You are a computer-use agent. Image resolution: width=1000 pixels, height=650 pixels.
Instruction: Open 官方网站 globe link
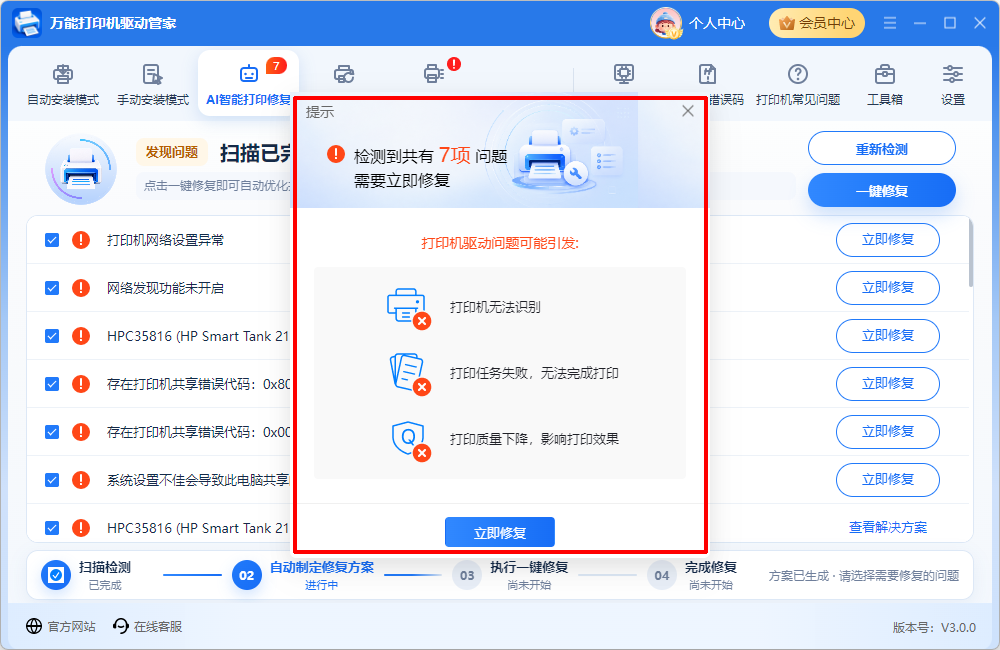[61, 626]
